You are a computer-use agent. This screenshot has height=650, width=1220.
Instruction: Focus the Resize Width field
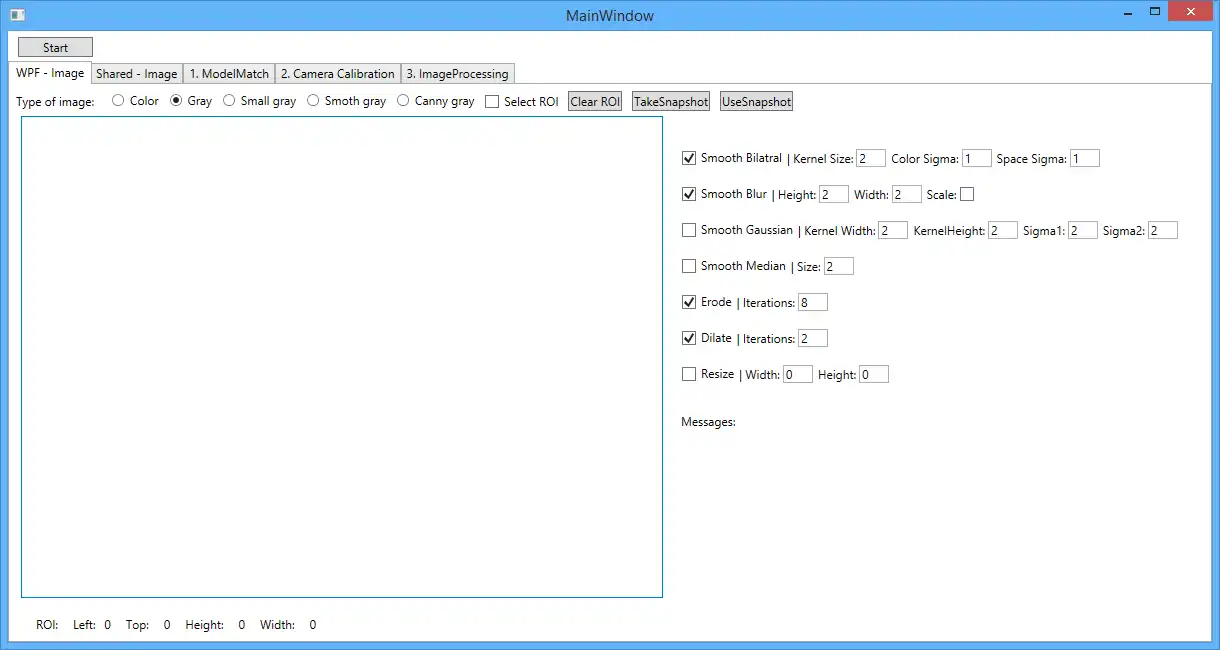798,374
